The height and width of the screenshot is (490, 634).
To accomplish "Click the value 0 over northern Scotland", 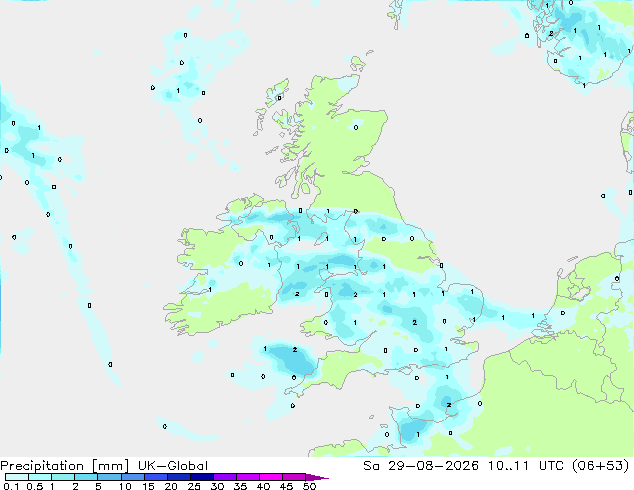I will 356,127.
